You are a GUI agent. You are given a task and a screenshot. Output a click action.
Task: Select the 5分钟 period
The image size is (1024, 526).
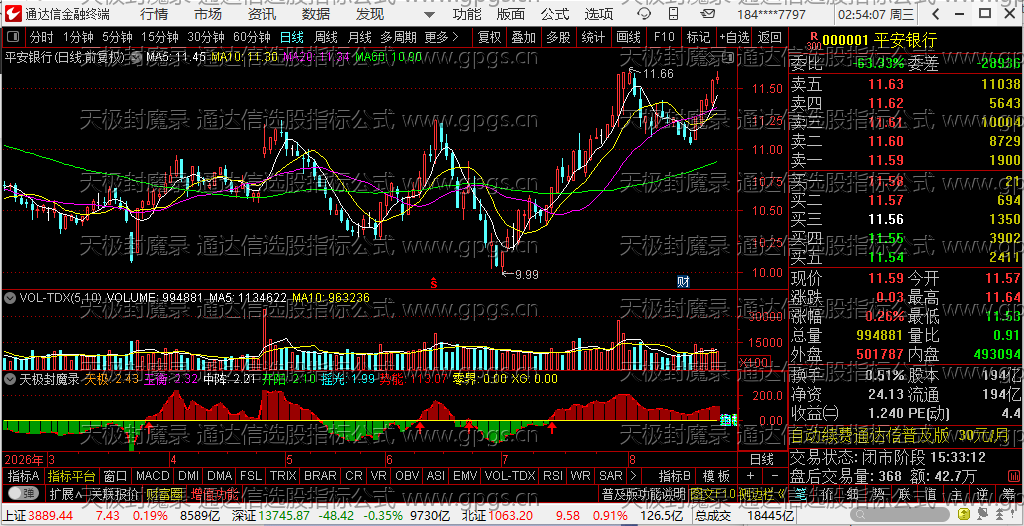pyautogui.click(x=117, y=37)
